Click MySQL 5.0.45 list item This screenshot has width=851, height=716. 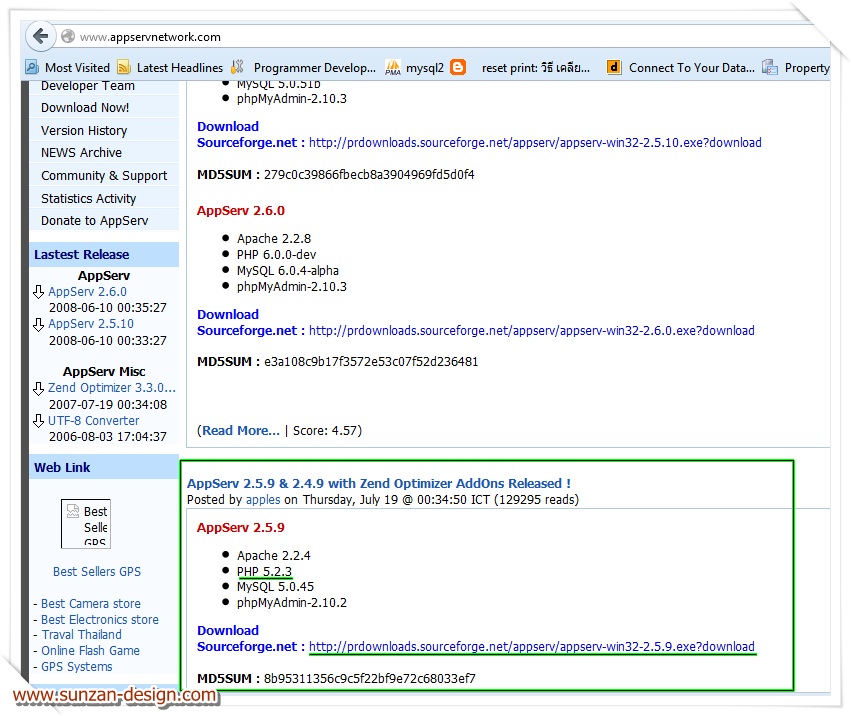[275, 587]
